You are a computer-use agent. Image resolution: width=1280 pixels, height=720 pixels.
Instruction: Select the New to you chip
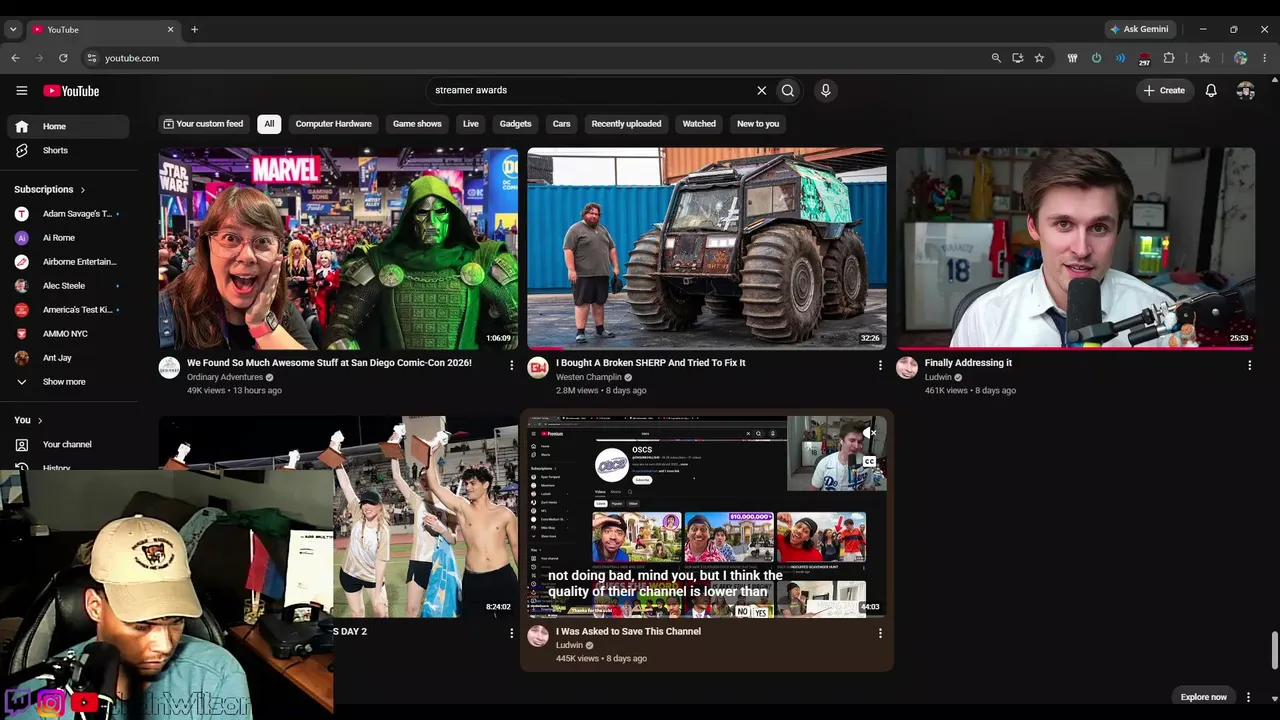pyautogui.click(x=758, y=124)
